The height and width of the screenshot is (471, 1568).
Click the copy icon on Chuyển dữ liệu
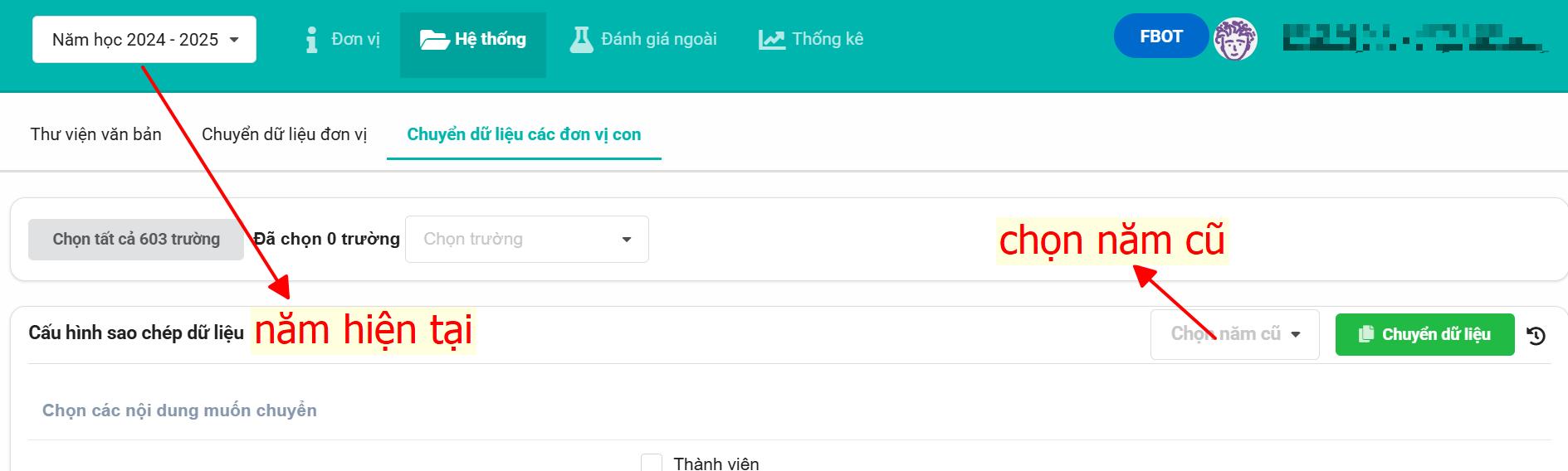(x=1365, y=334)
